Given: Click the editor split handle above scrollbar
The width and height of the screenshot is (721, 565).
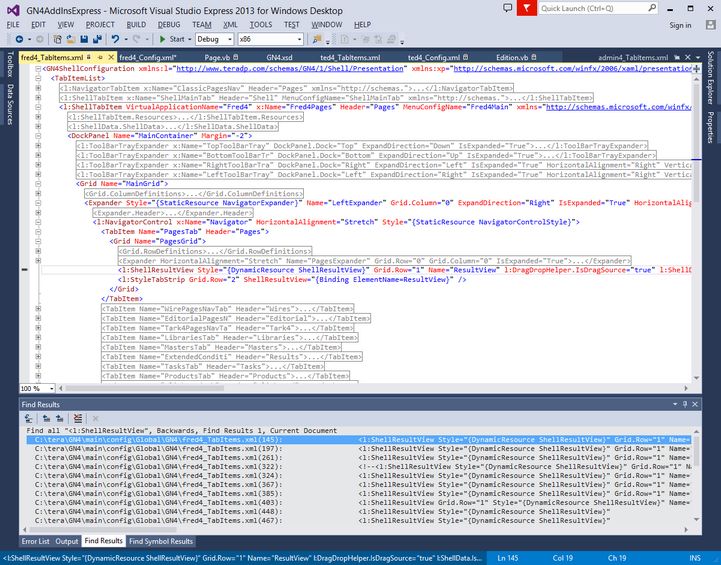Looking at the screenshot, I should coord(696,68).
